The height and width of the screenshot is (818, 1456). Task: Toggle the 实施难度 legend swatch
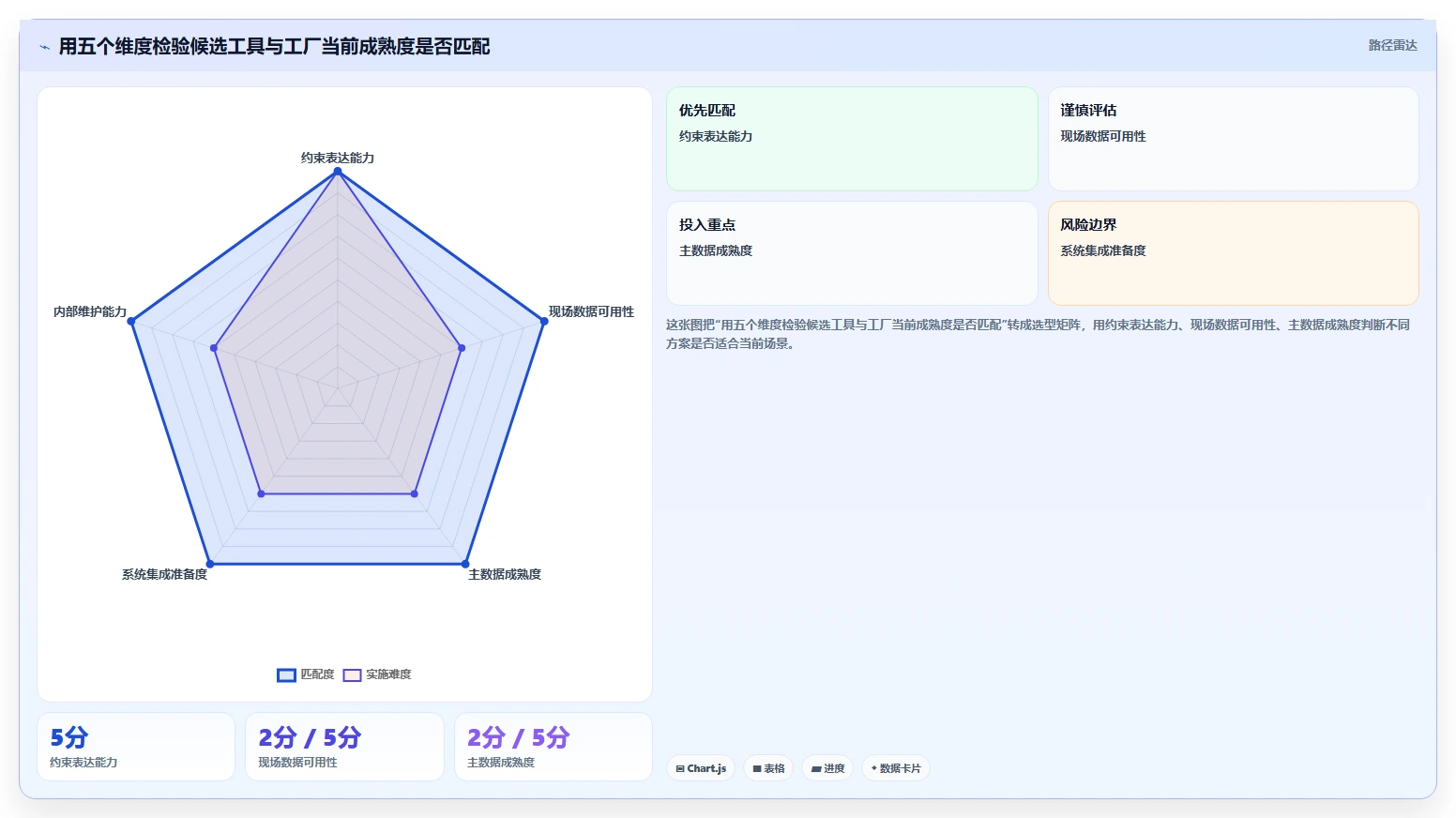(x=352, y=674)
